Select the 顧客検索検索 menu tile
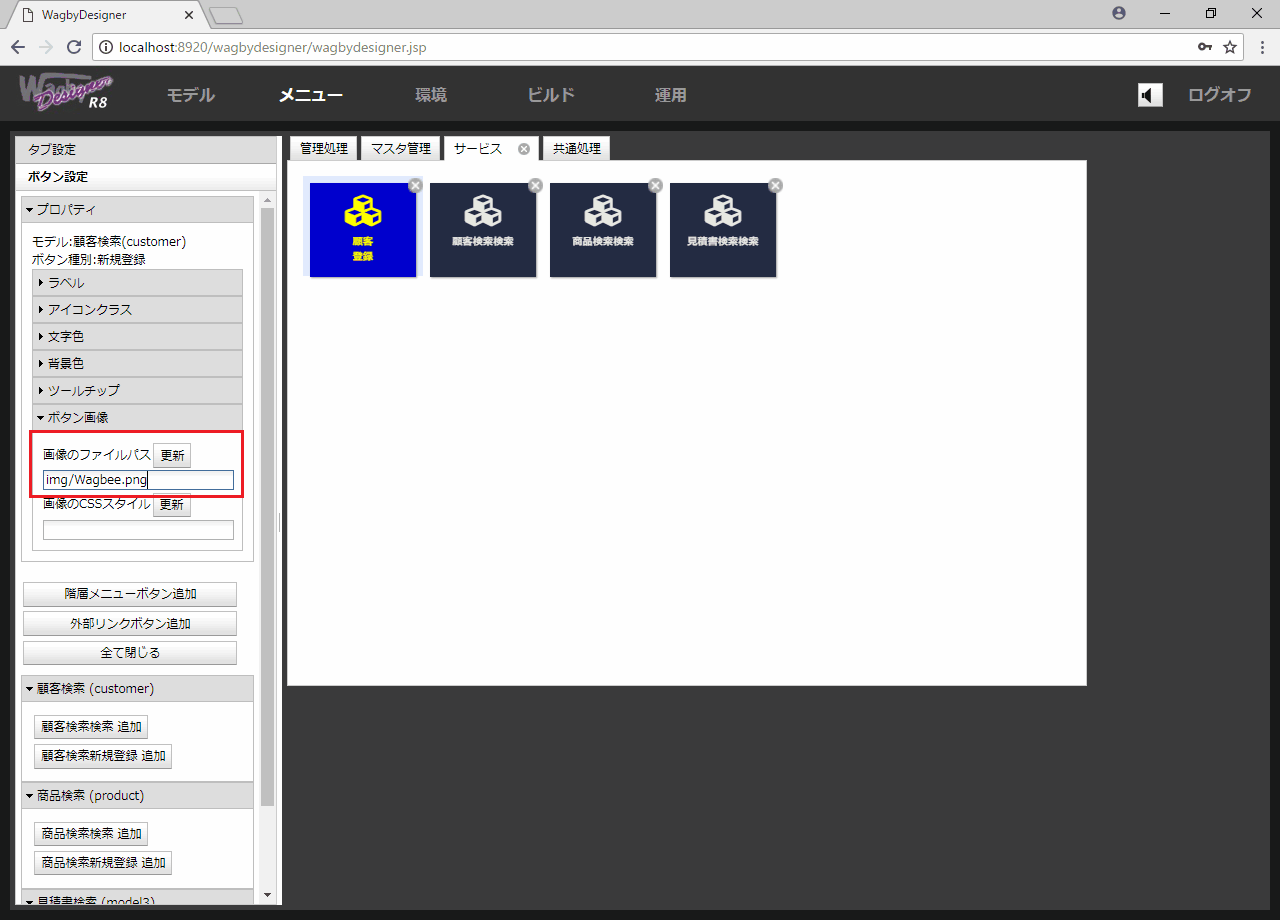This screenshot has height=920, width=1280. [483, 230]
